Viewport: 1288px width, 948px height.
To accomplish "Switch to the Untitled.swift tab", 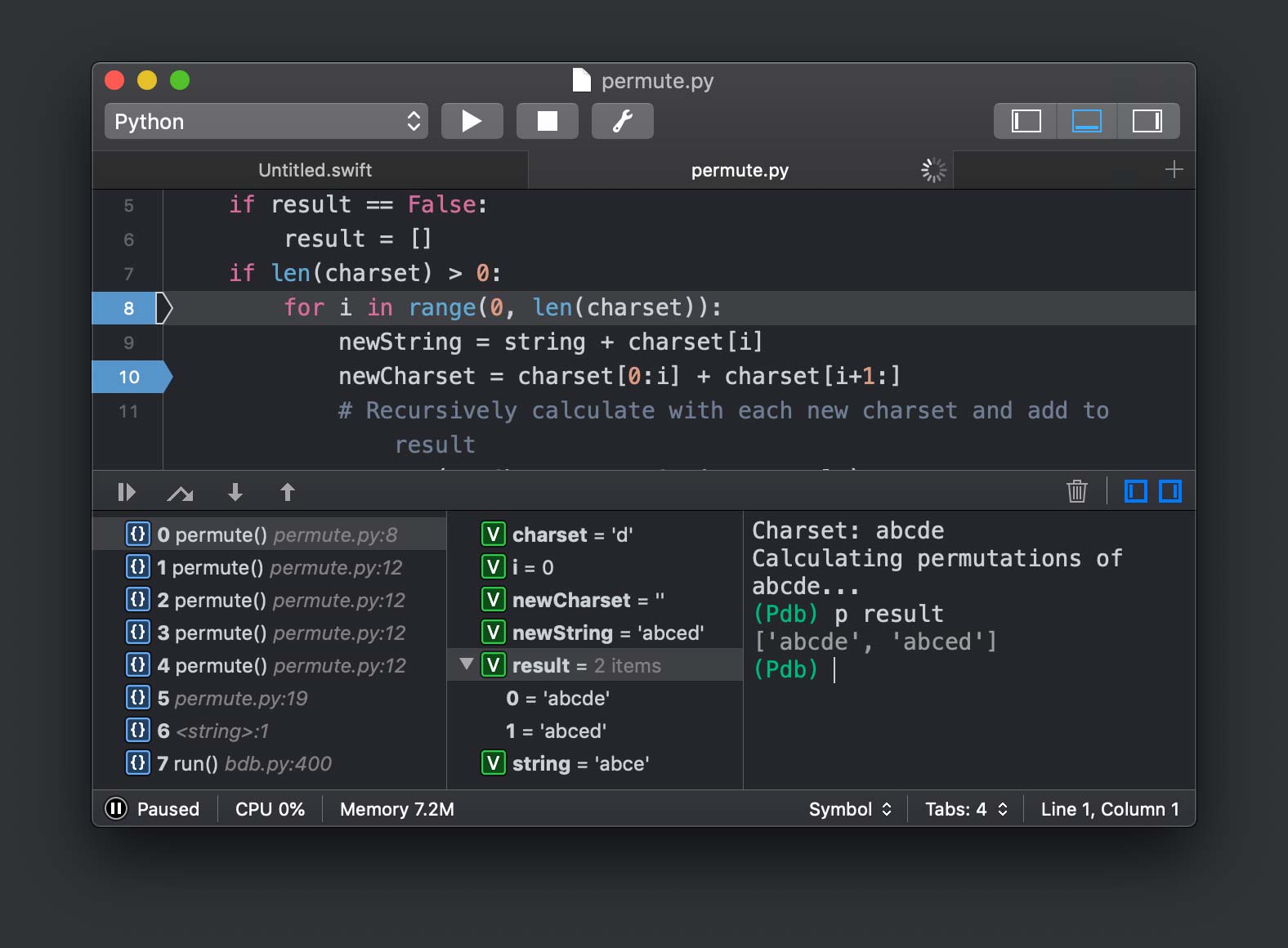I will [x=315, y=170].
